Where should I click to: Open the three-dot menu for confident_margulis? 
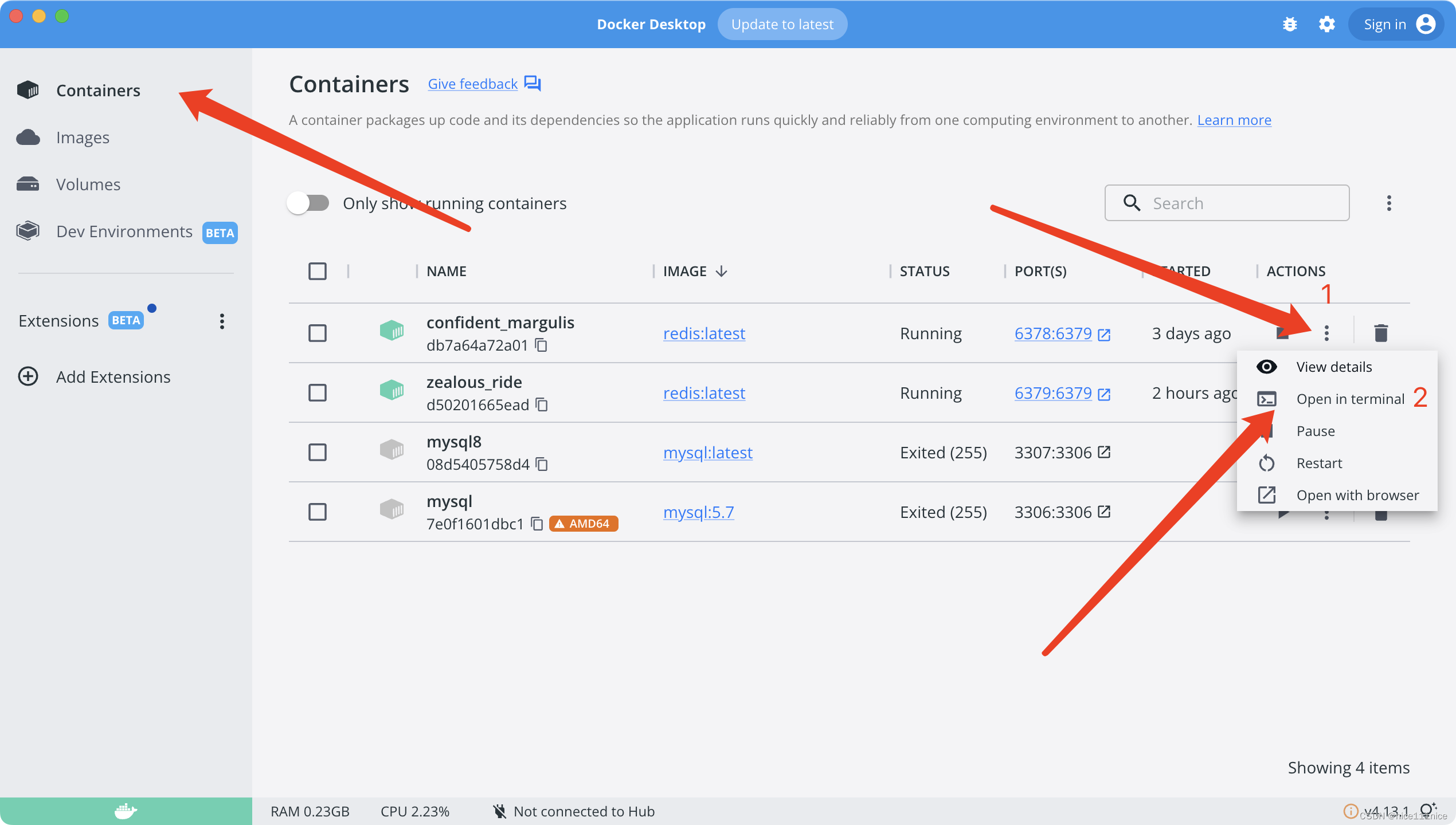[x=1326, y=333]
